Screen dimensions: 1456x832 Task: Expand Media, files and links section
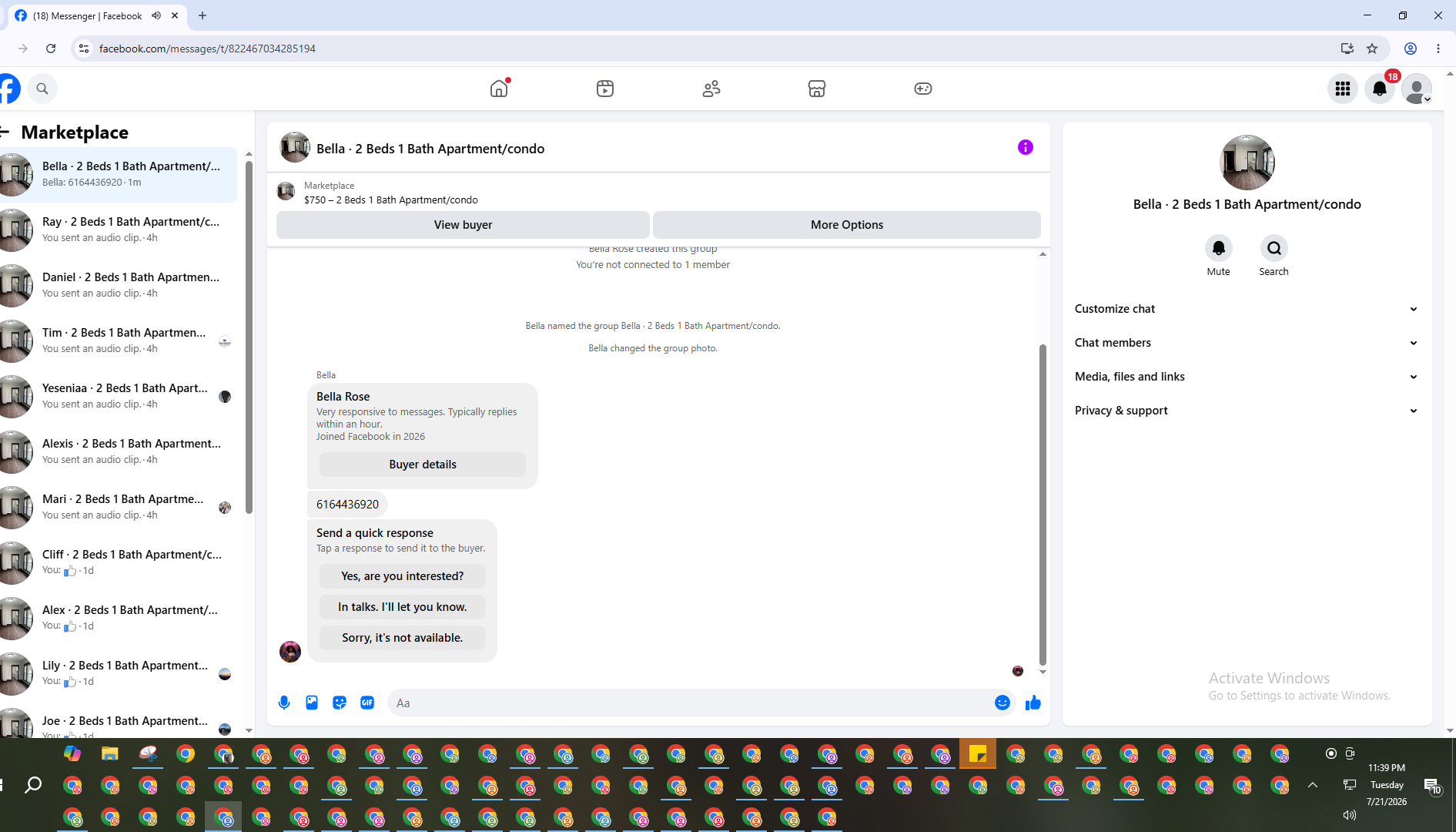coord(1247,377)
